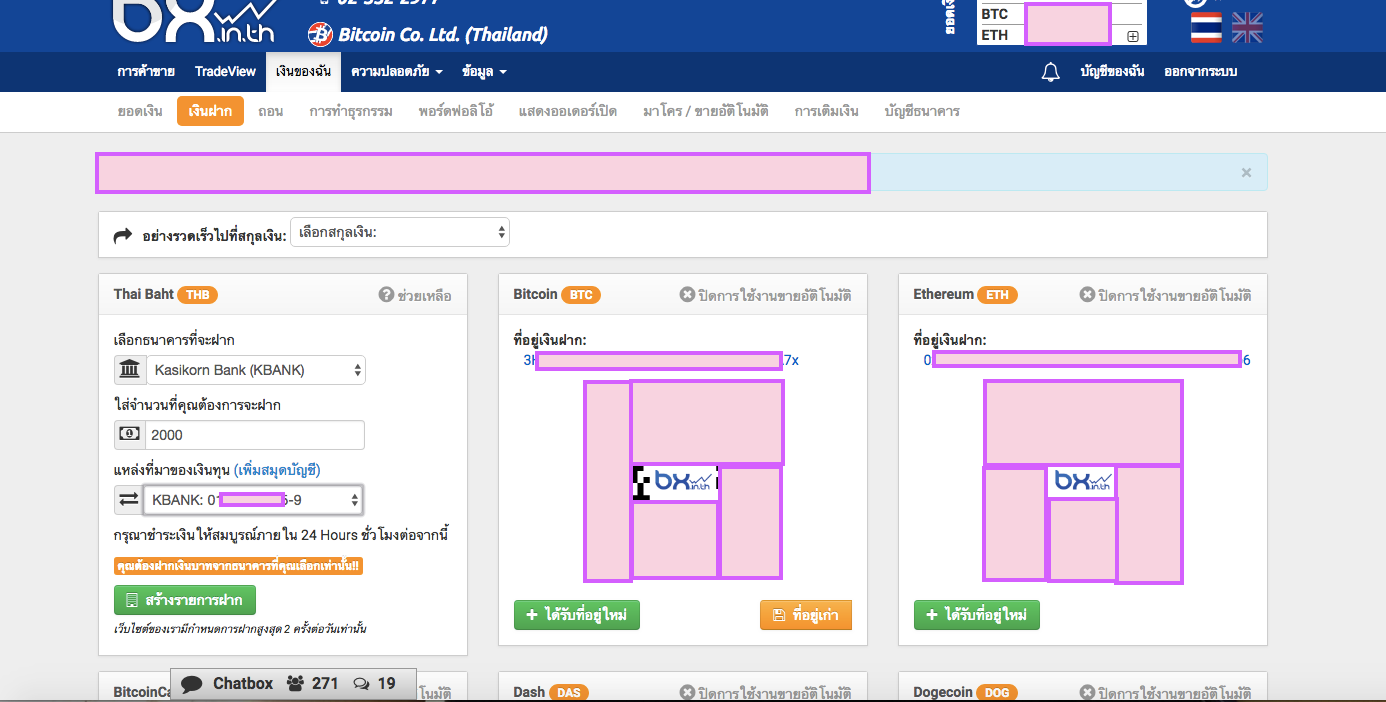The height and width of the screenshot is (702, 1386).
Task: Select the เงินฝาก sub-tab
Action: click(x=211, y=111)
